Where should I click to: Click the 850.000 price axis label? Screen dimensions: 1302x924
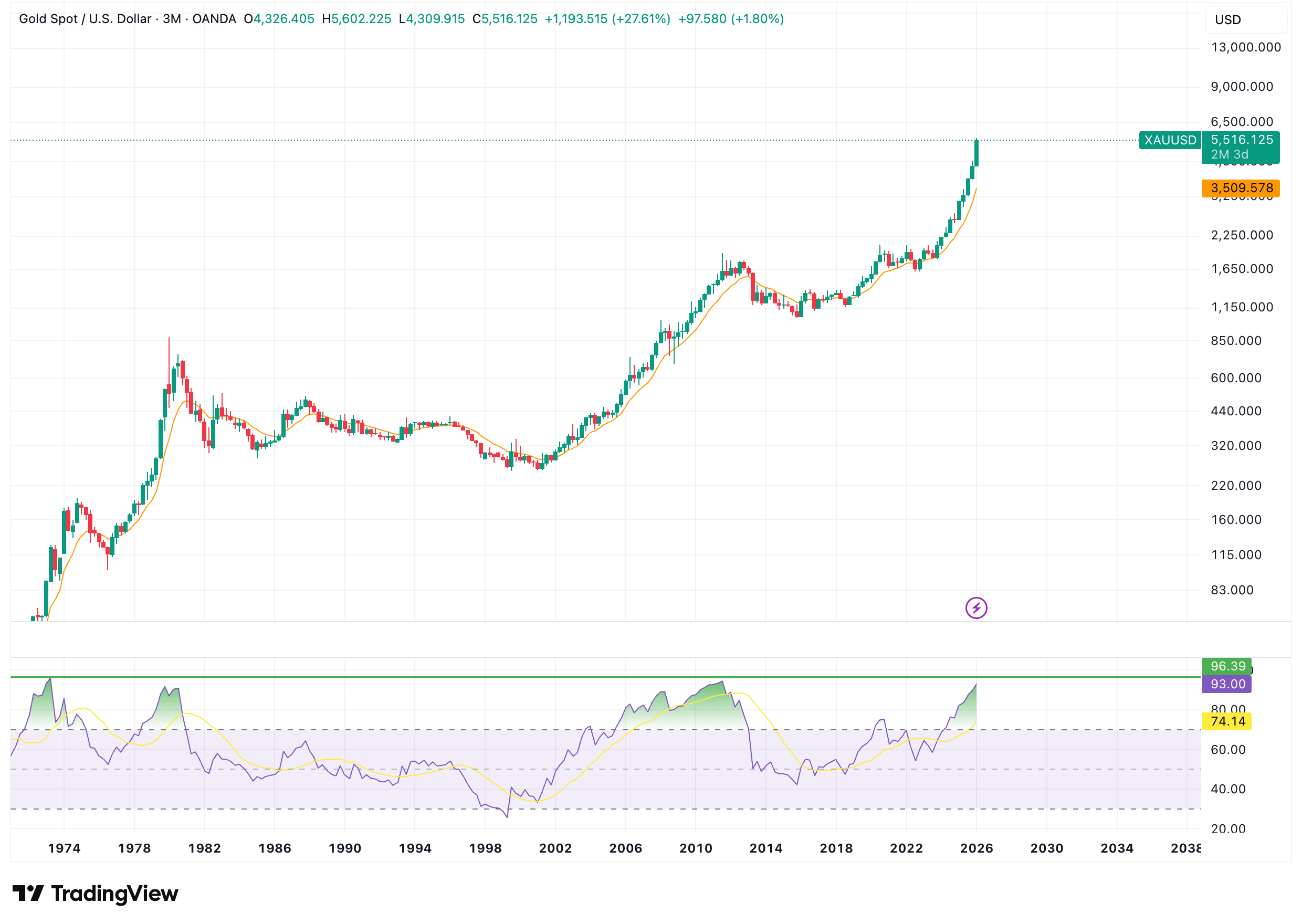pyautogui.click(x=1236, y=341)
